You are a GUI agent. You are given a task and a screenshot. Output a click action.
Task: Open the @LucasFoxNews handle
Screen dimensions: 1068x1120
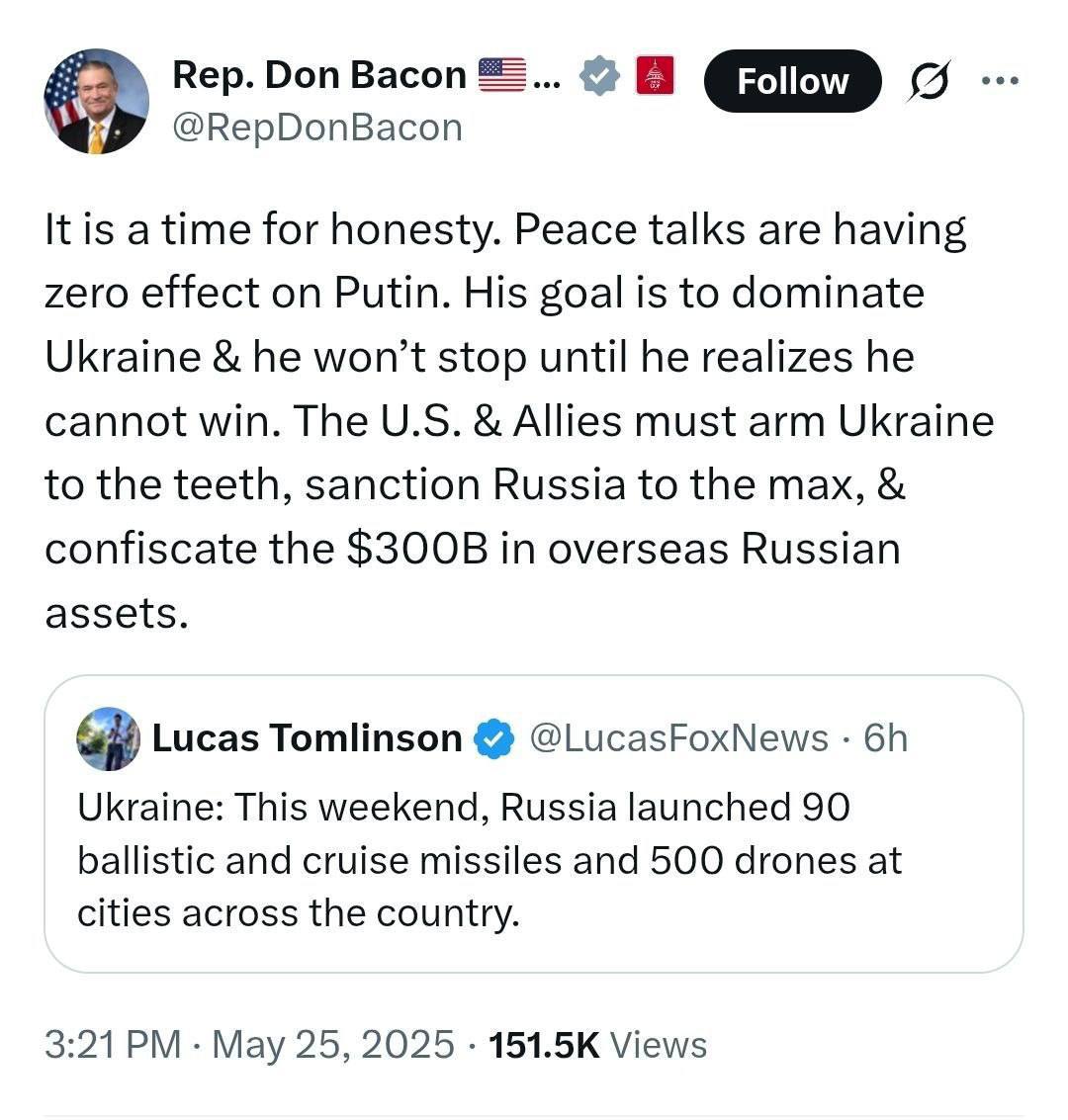click(679, 738)
